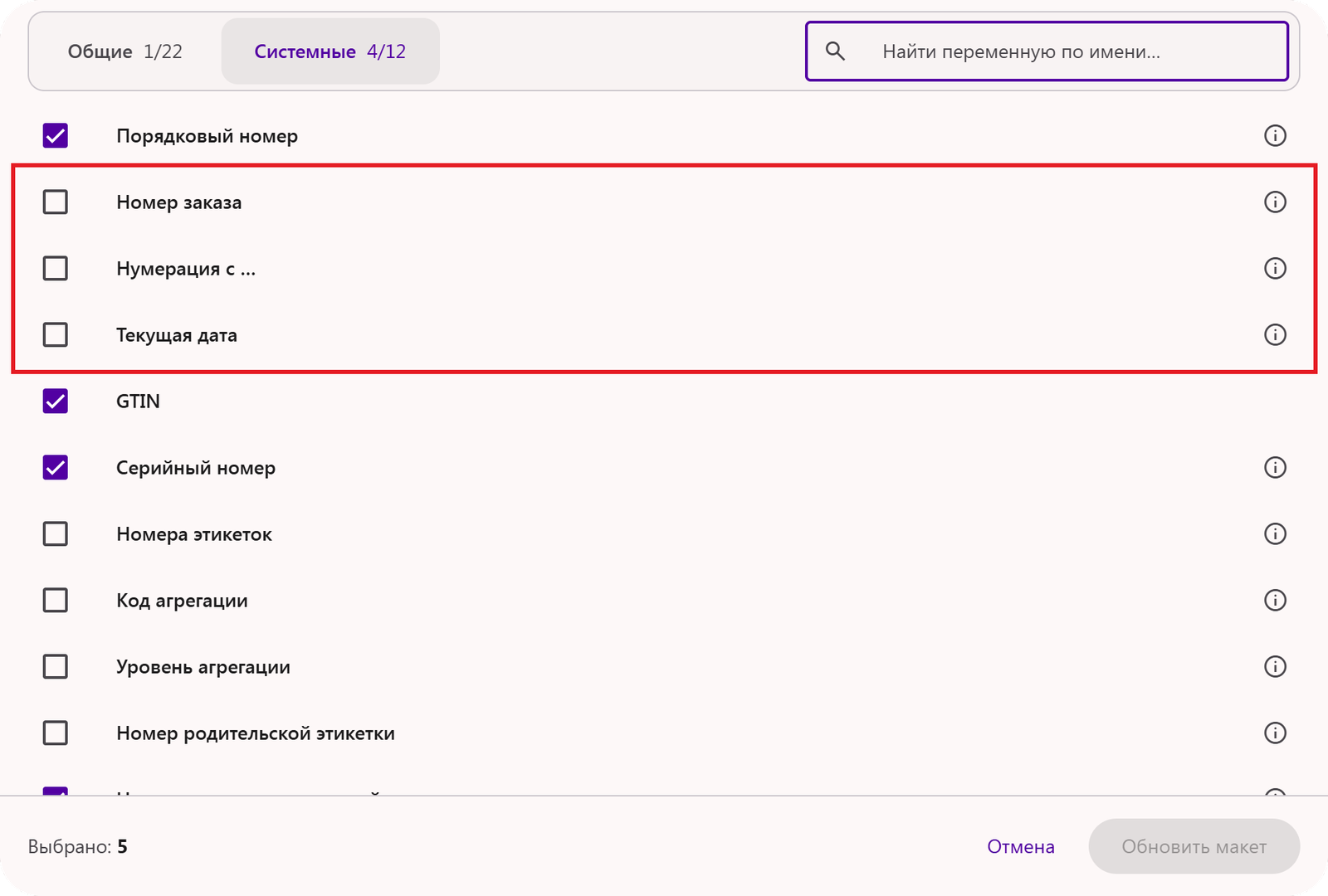
Task: Click Выбрано: 5 counter text
Action: coord(78,846)
